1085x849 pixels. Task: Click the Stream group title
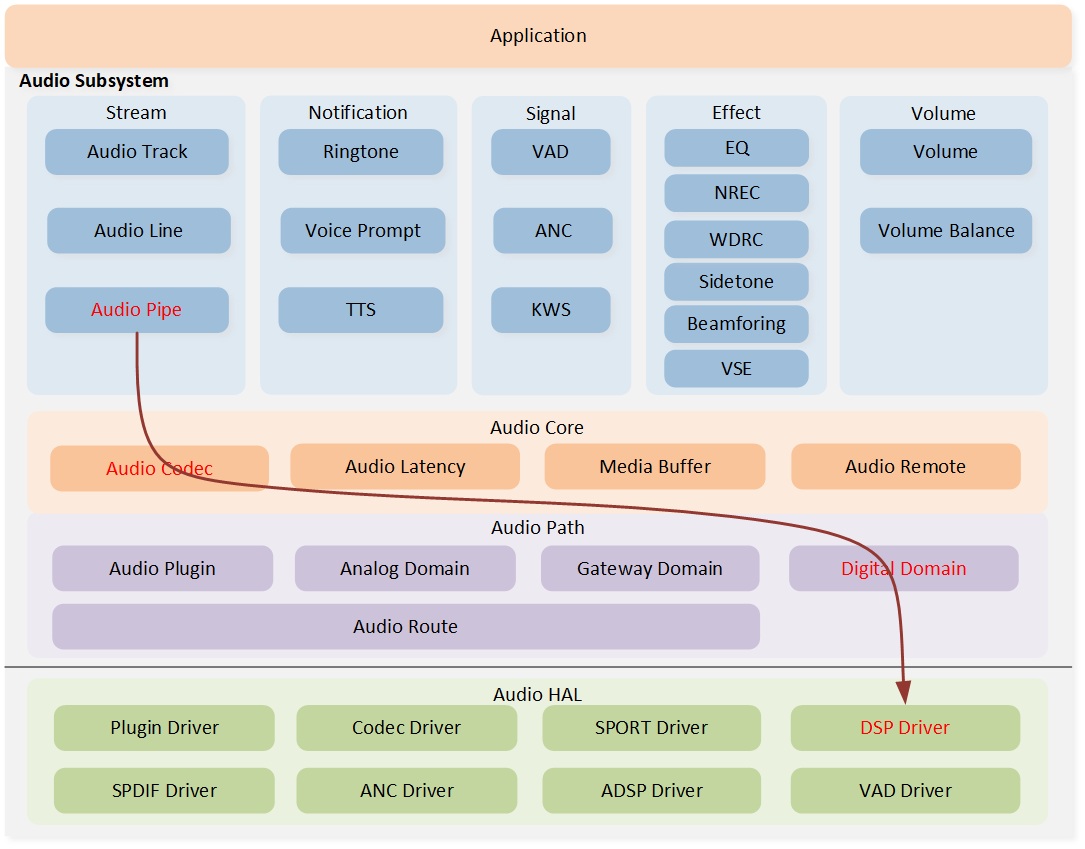136,113
